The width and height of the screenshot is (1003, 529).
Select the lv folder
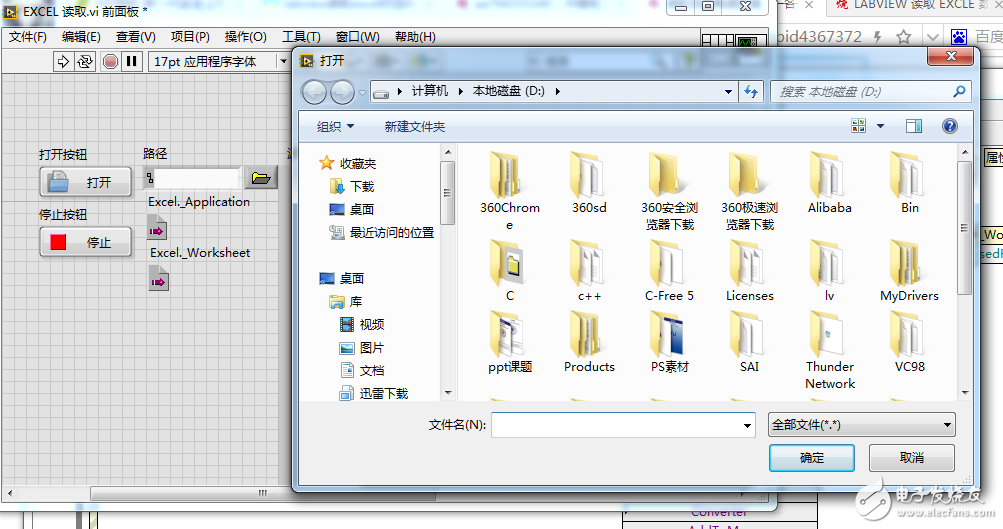pos(830,271)
